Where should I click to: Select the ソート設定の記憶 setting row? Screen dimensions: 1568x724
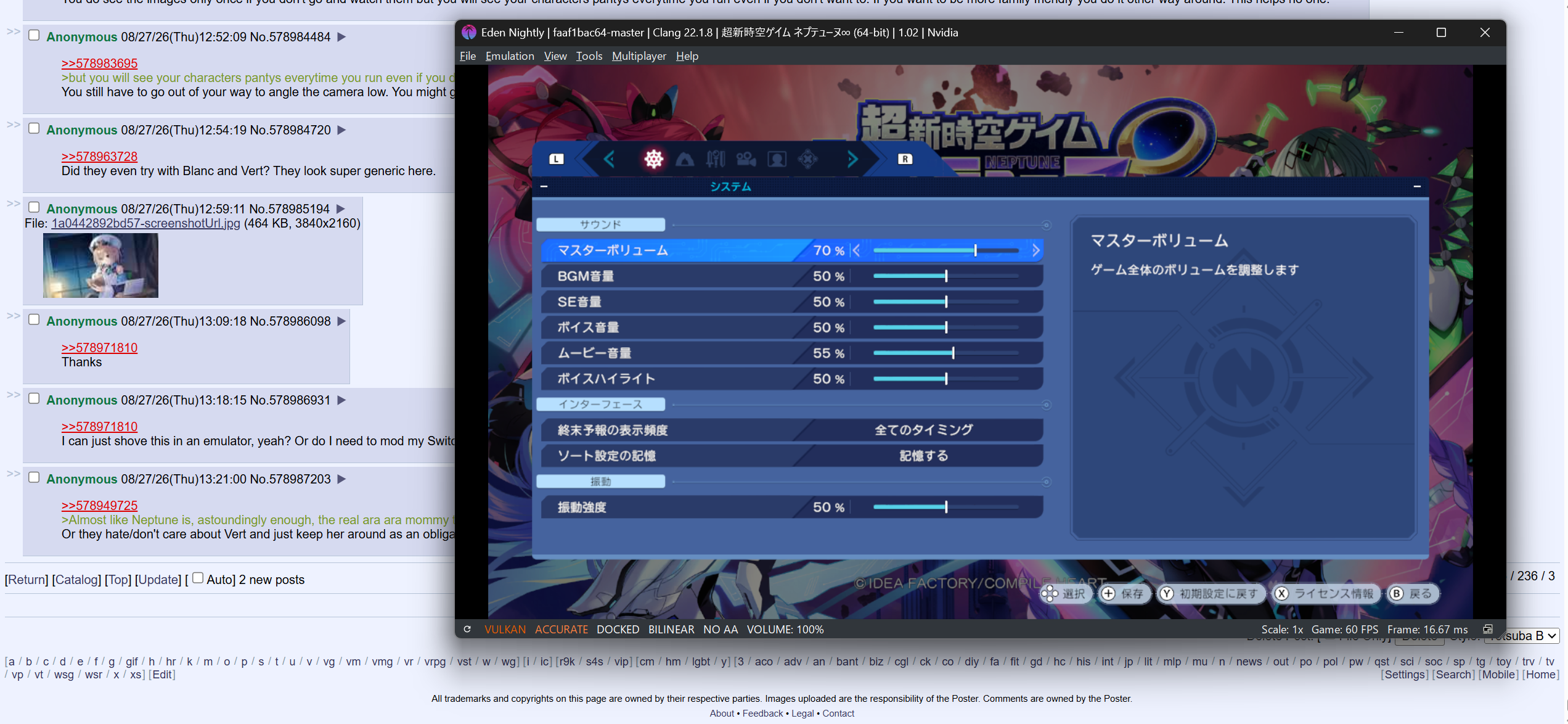pyautogui.click(x=792, y=456)
